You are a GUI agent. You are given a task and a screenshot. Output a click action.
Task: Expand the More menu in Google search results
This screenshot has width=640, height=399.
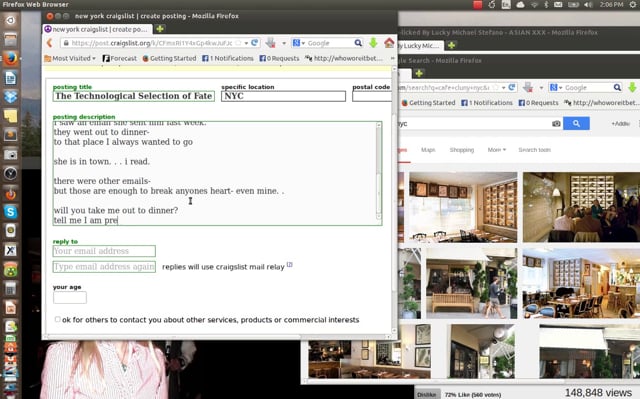[x=496, y=150]
